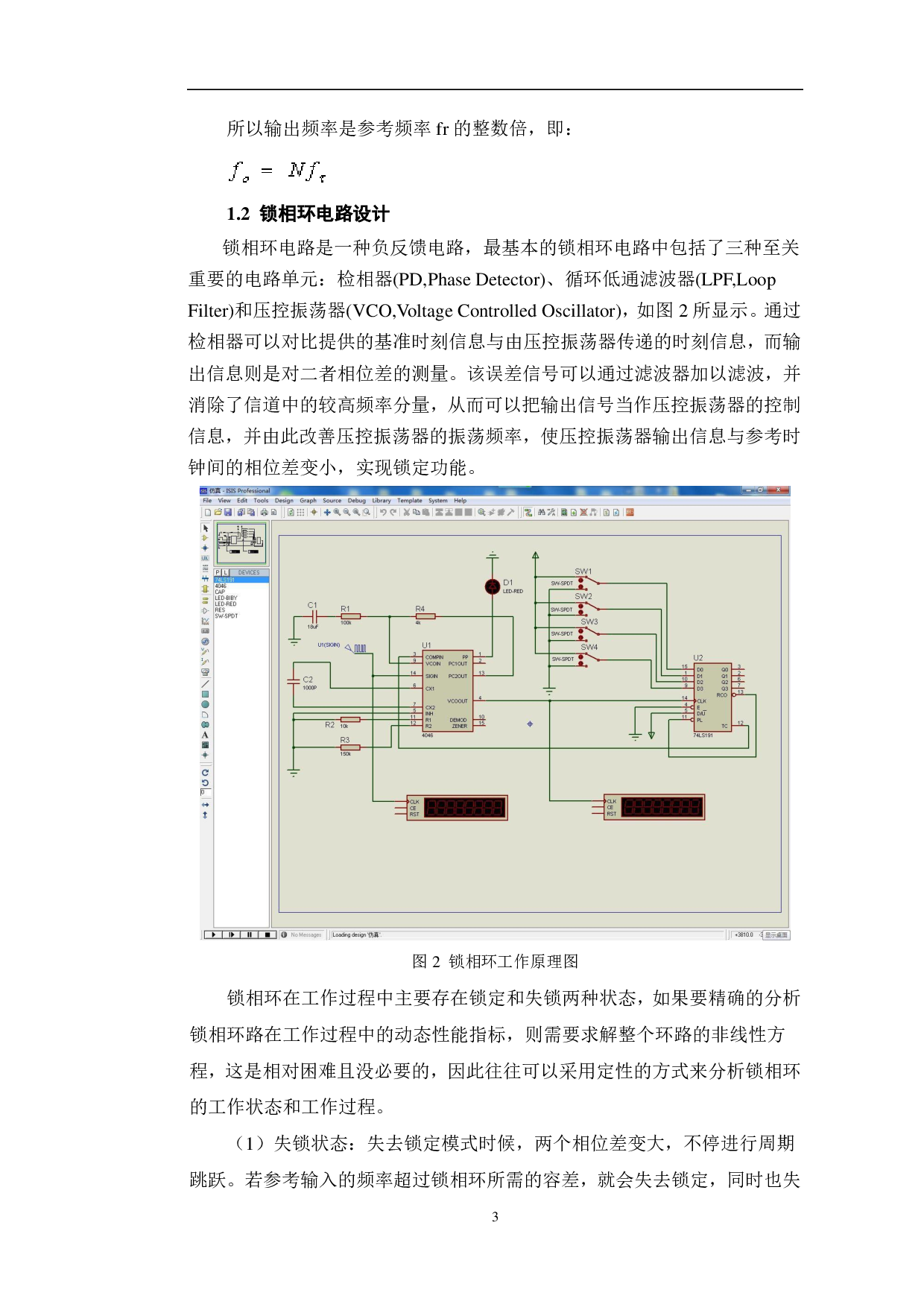Select the Junction Dot mode tool

coord(205,548)
